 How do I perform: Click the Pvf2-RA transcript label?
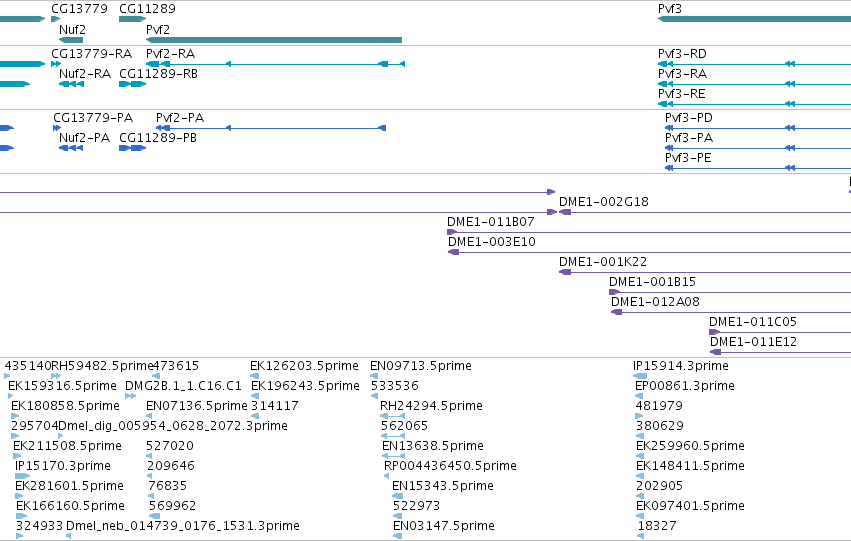pos(170,54)
